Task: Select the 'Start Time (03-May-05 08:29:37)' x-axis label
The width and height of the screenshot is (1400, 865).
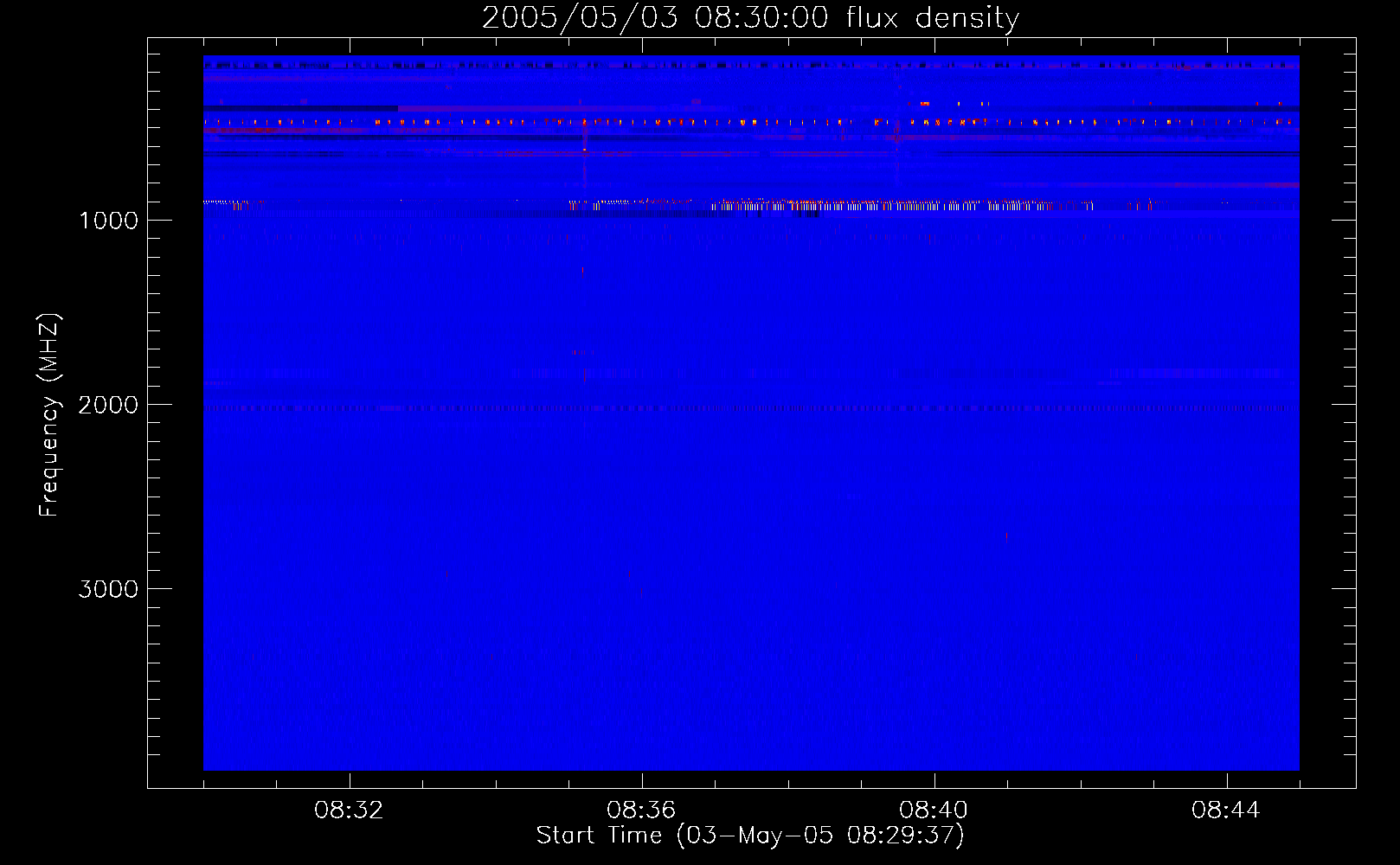Action: click(x=750, y=836)
